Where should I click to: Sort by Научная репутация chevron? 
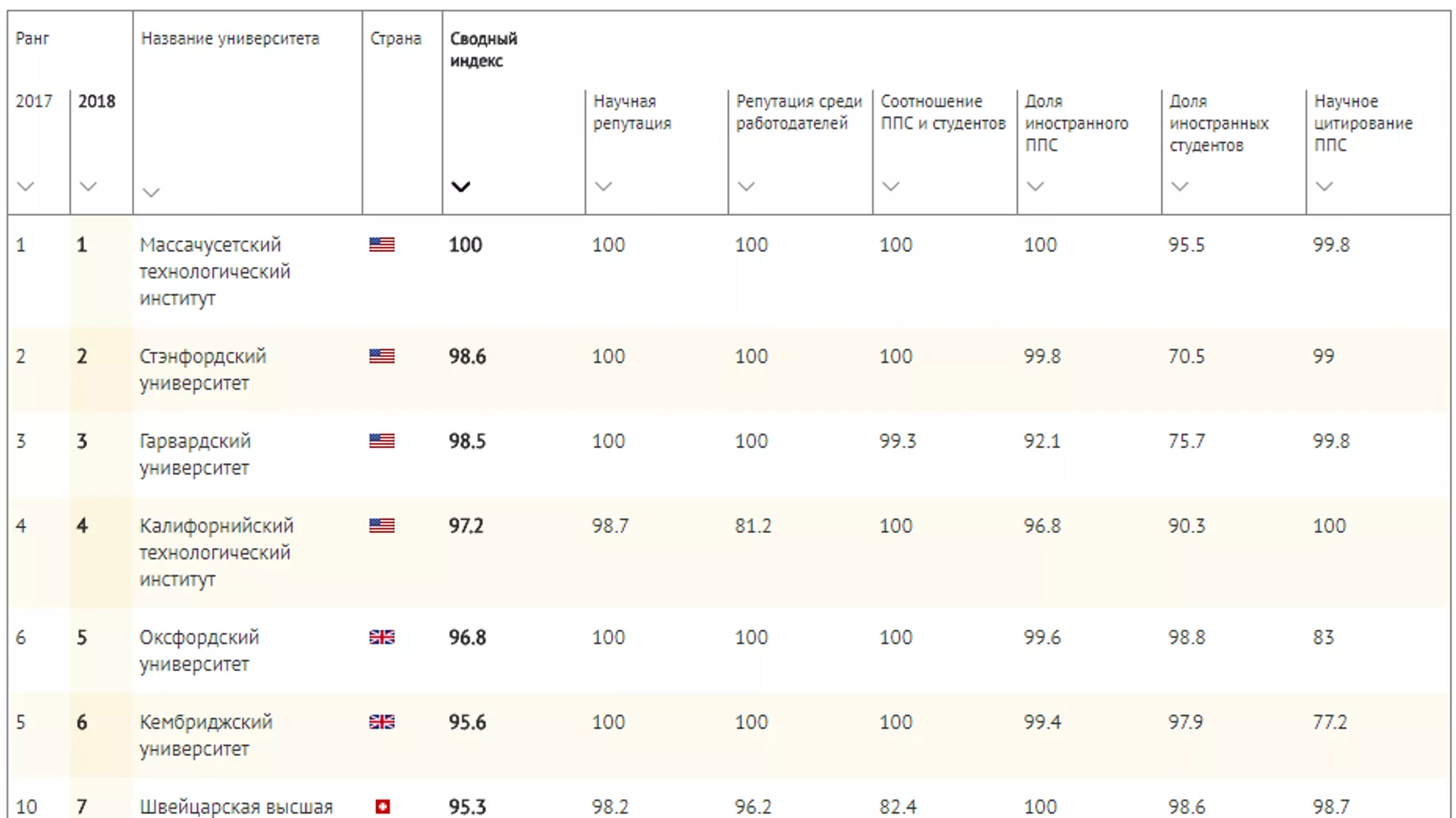click(x=603, y=186)
